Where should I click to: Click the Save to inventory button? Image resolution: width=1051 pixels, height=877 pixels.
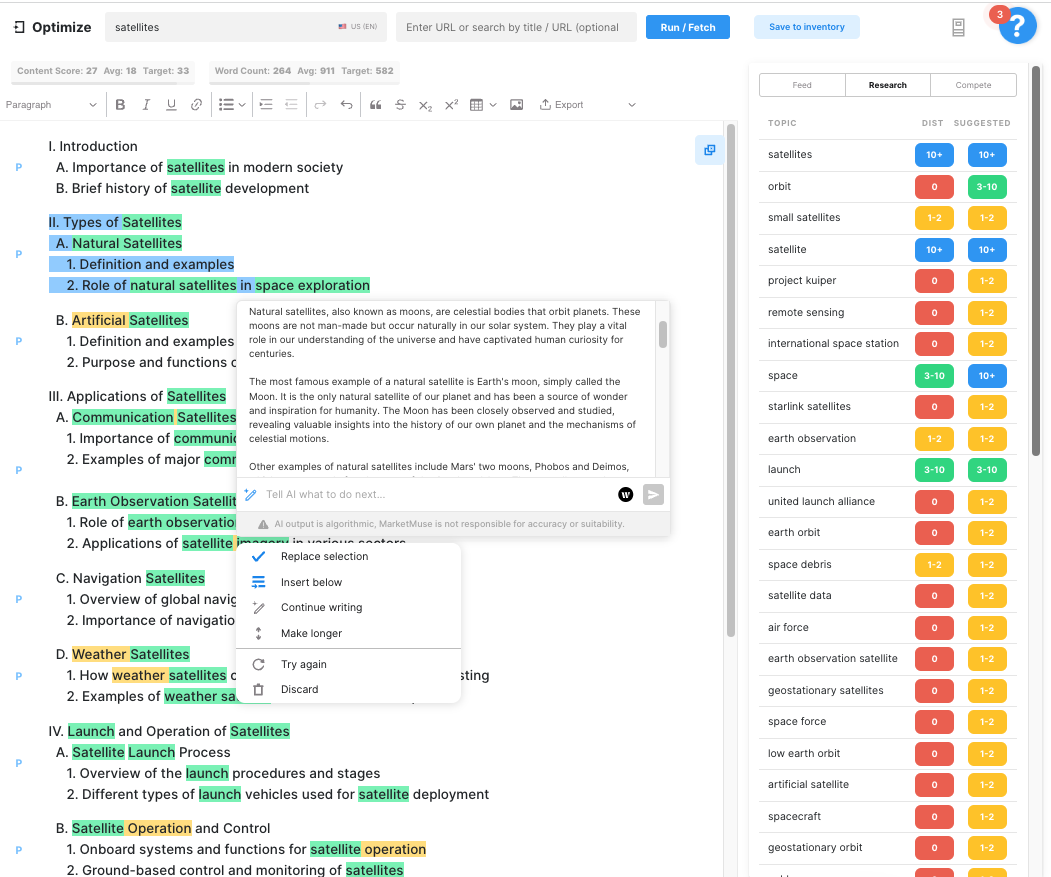coord(806,27)
